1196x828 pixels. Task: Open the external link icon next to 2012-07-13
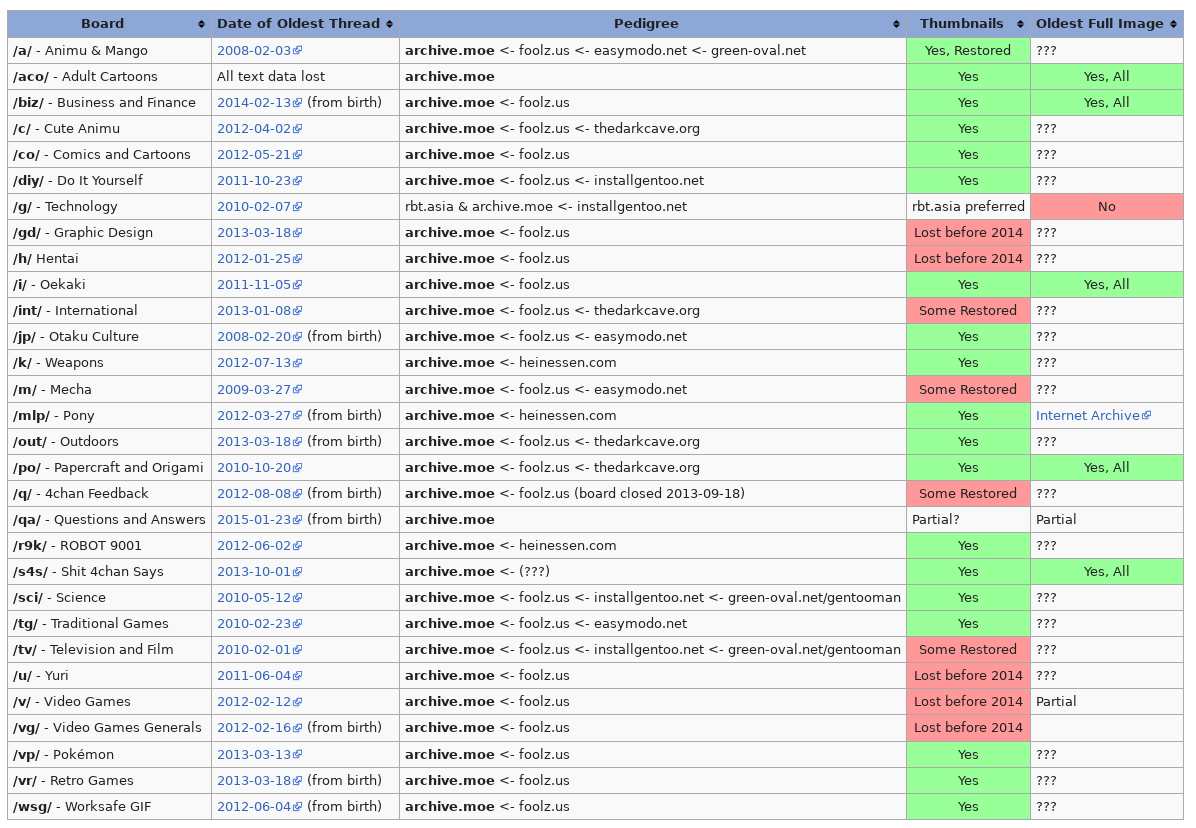click(298, 363)
